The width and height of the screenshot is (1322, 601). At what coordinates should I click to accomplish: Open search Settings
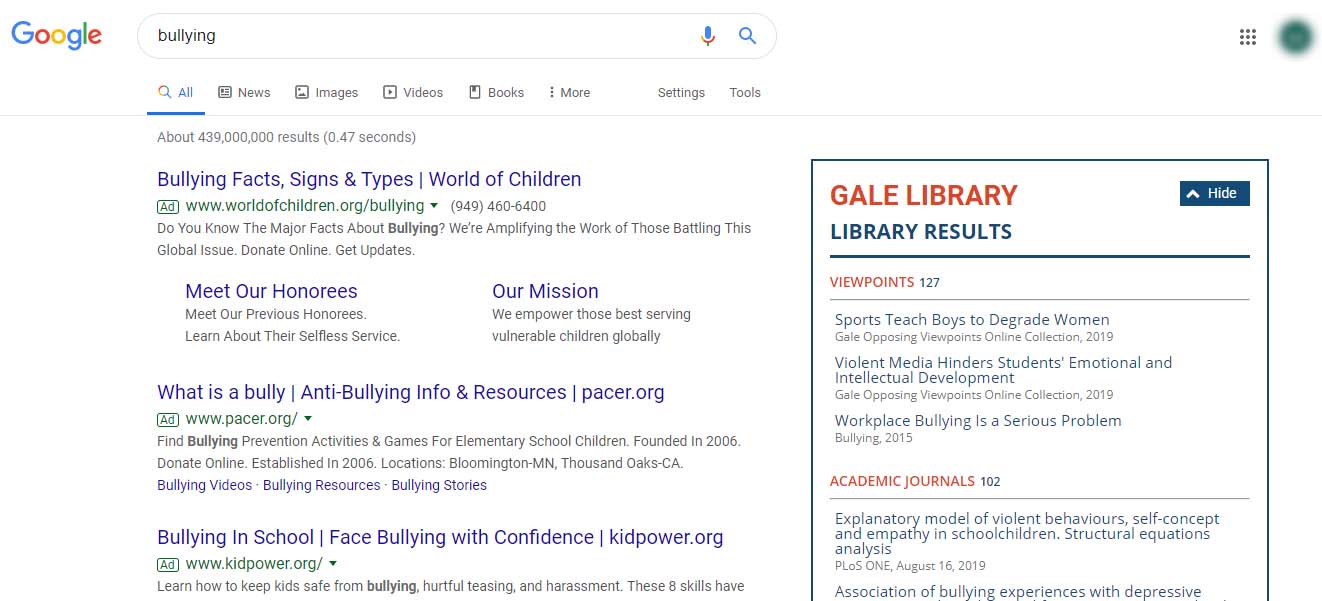click(x=681, y=92)
